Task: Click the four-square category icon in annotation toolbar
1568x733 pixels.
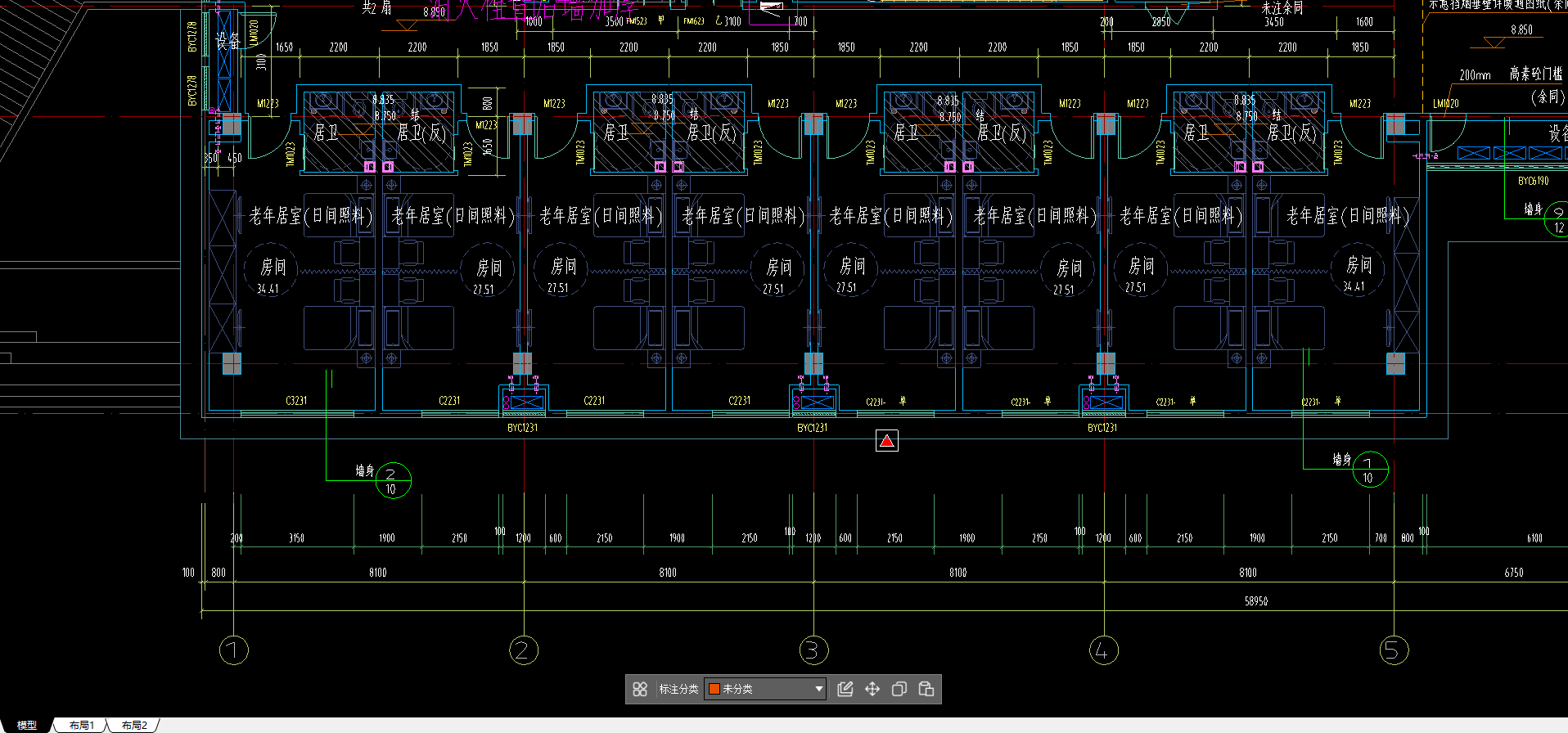Action: [x=640, y=689]
